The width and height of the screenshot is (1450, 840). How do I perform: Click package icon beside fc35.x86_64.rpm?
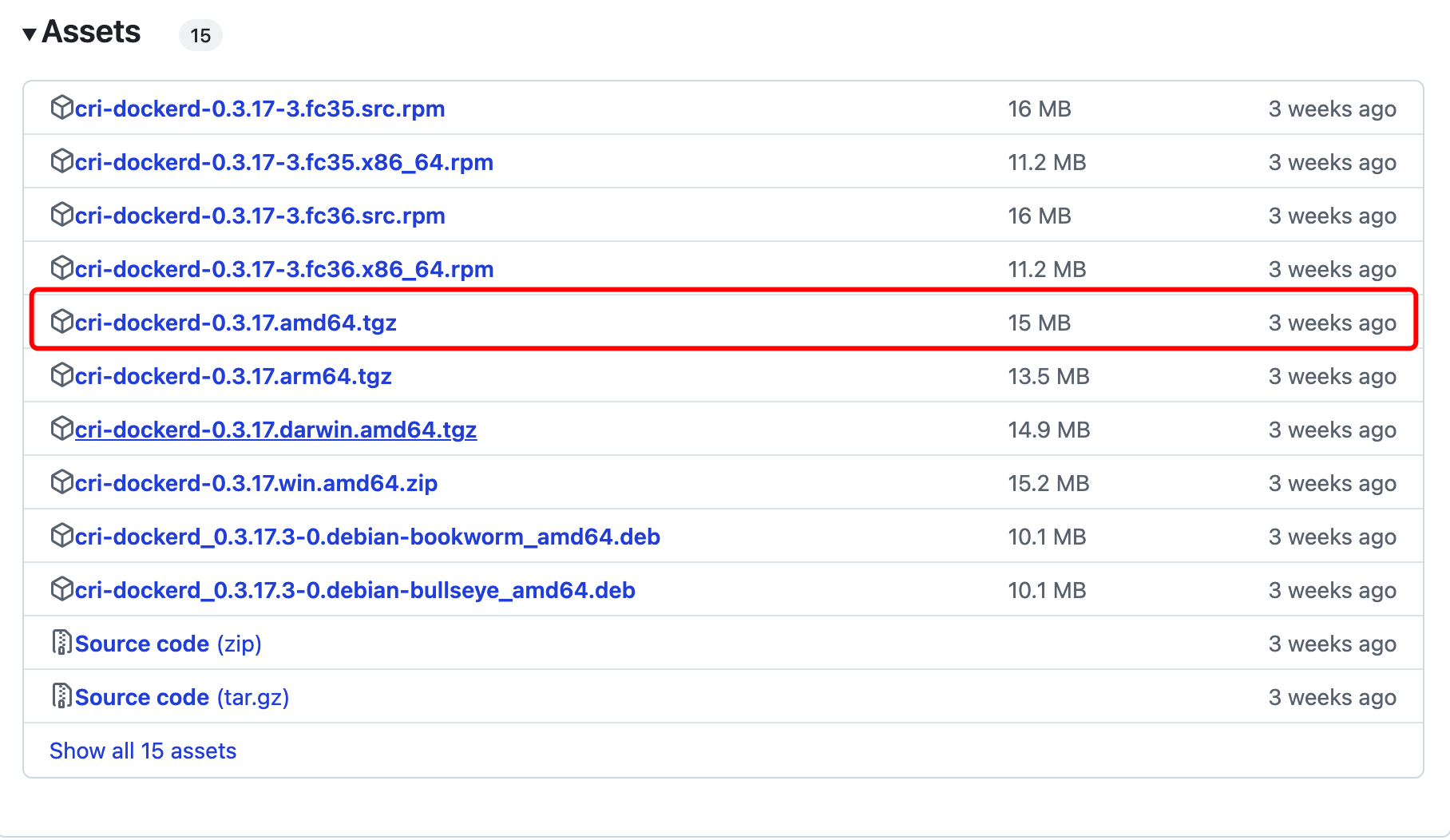point(61,161)
